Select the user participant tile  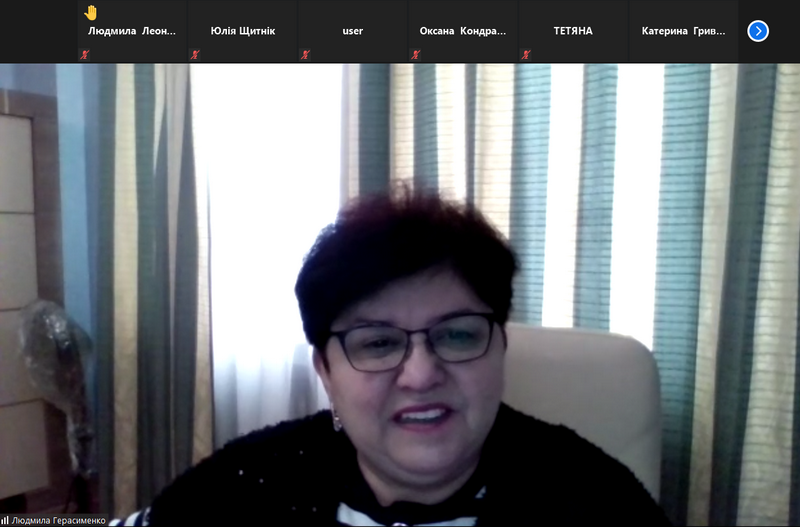[x=353, y=31]
